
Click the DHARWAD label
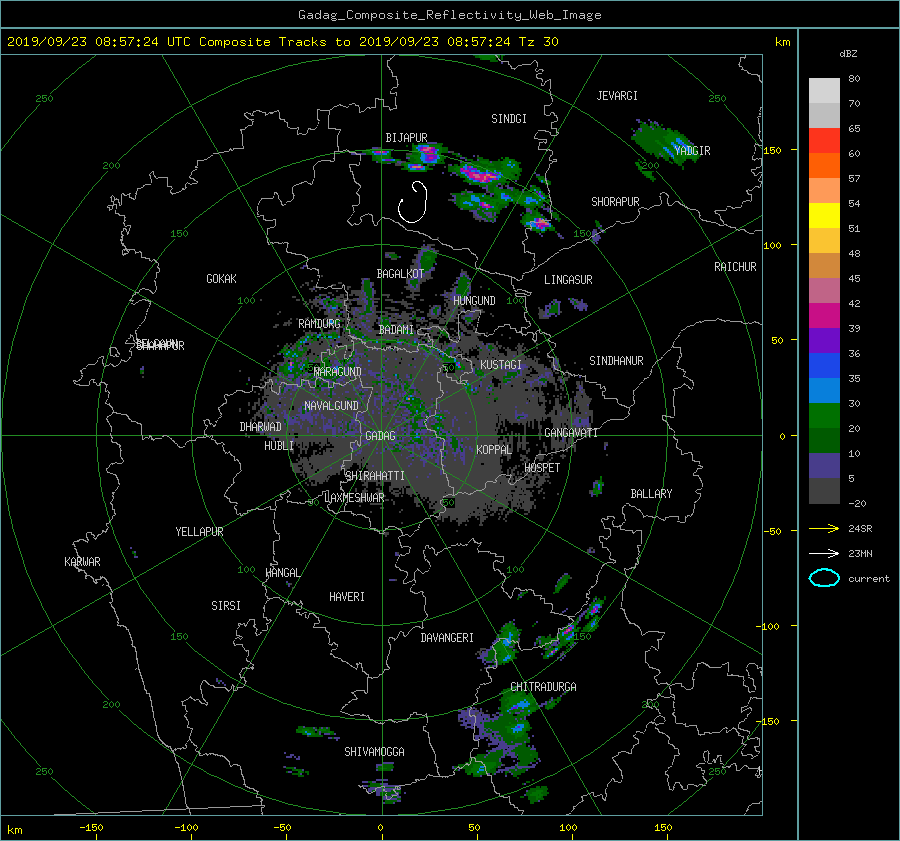coord(261,427)
